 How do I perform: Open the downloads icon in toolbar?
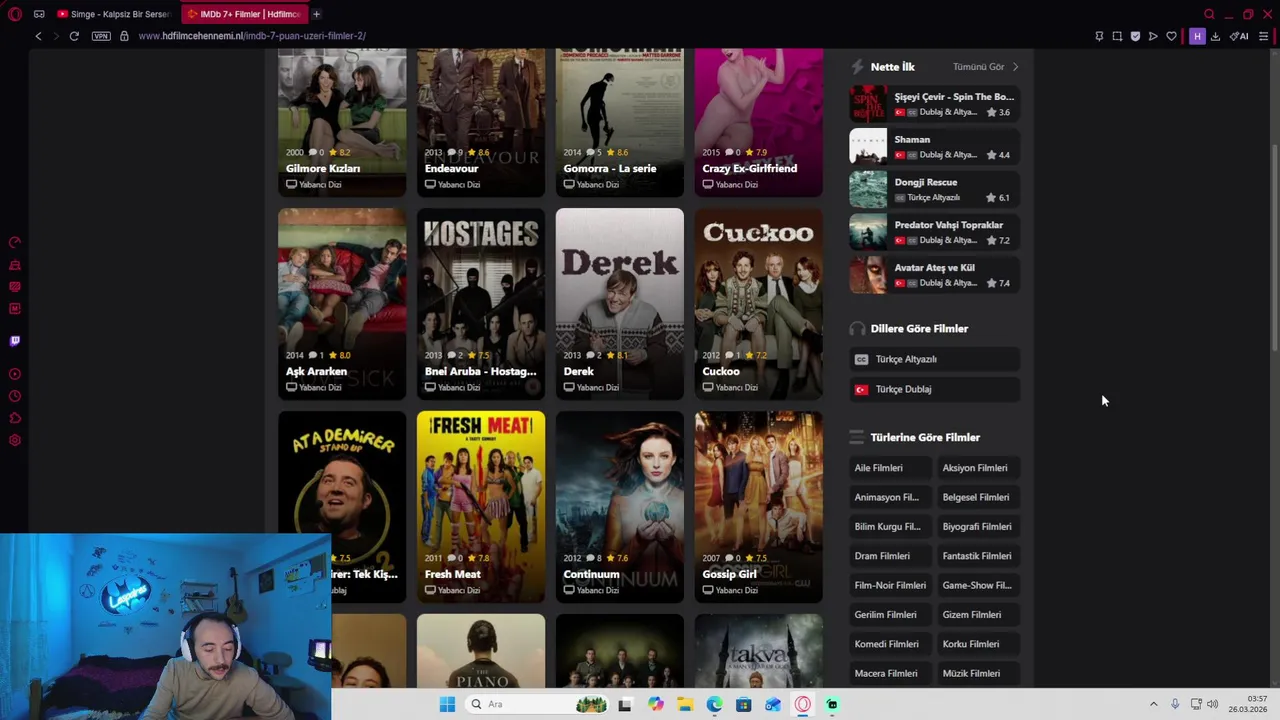tap(1215, 36)
